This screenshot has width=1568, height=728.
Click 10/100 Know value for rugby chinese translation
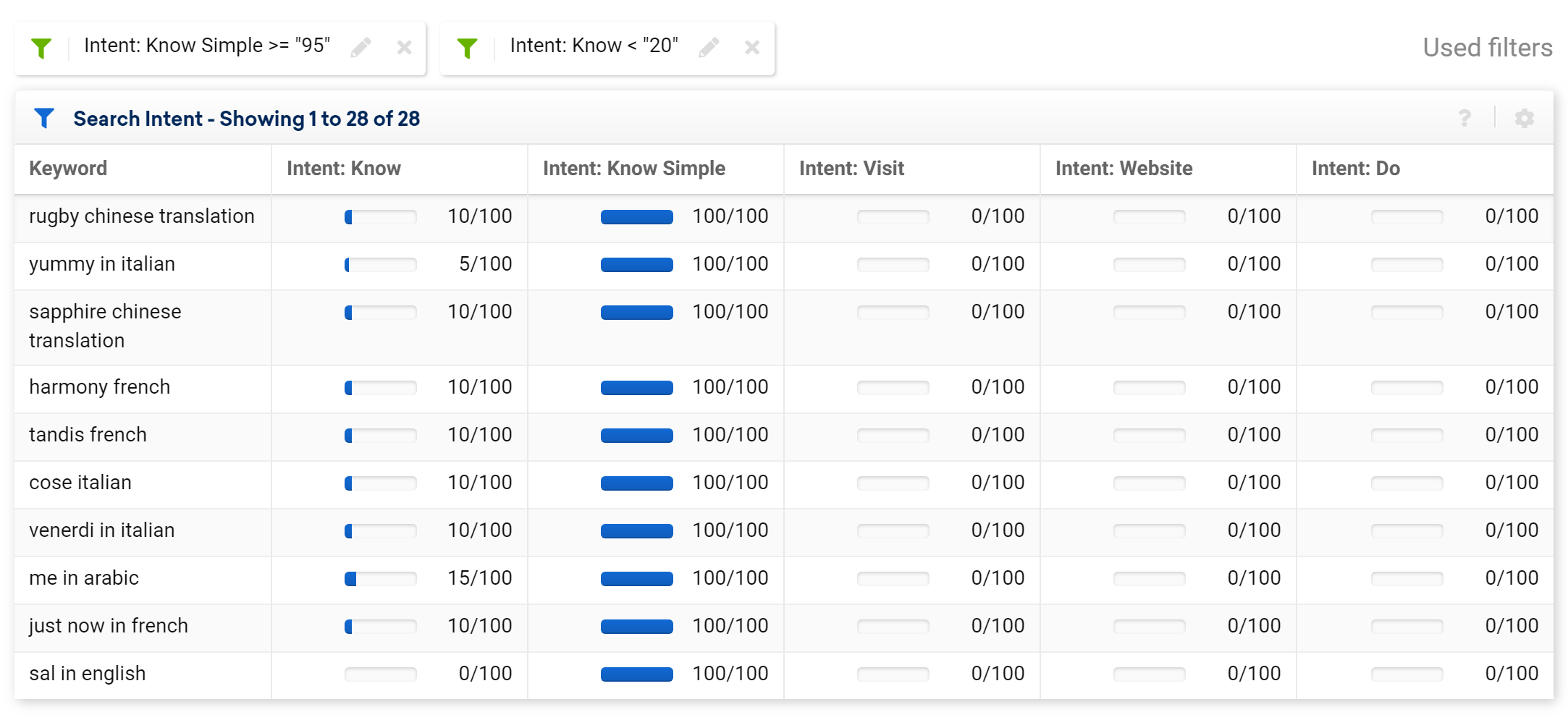480,216
